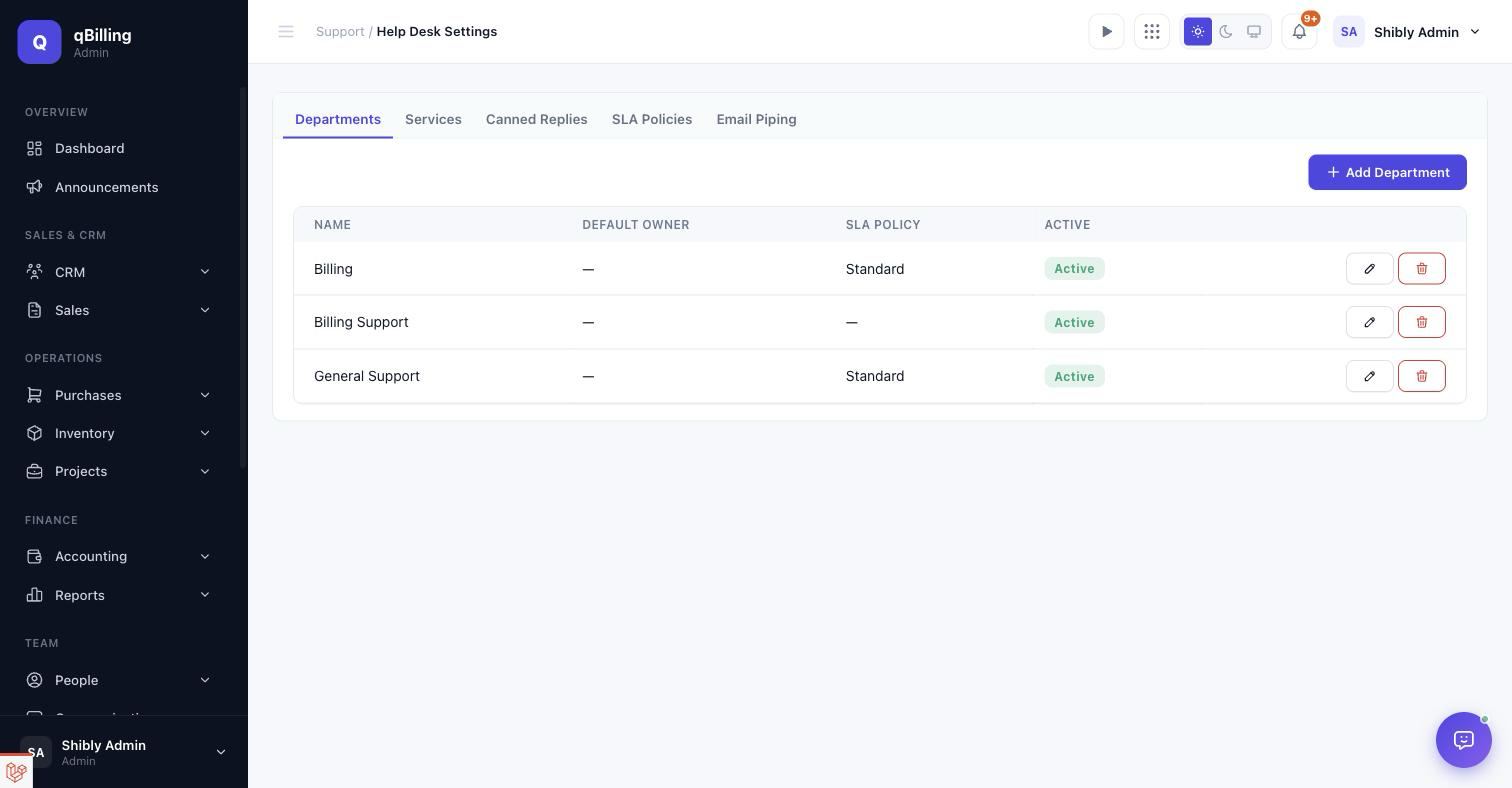Switch to dark theme mode

[x=1226, y=32]
